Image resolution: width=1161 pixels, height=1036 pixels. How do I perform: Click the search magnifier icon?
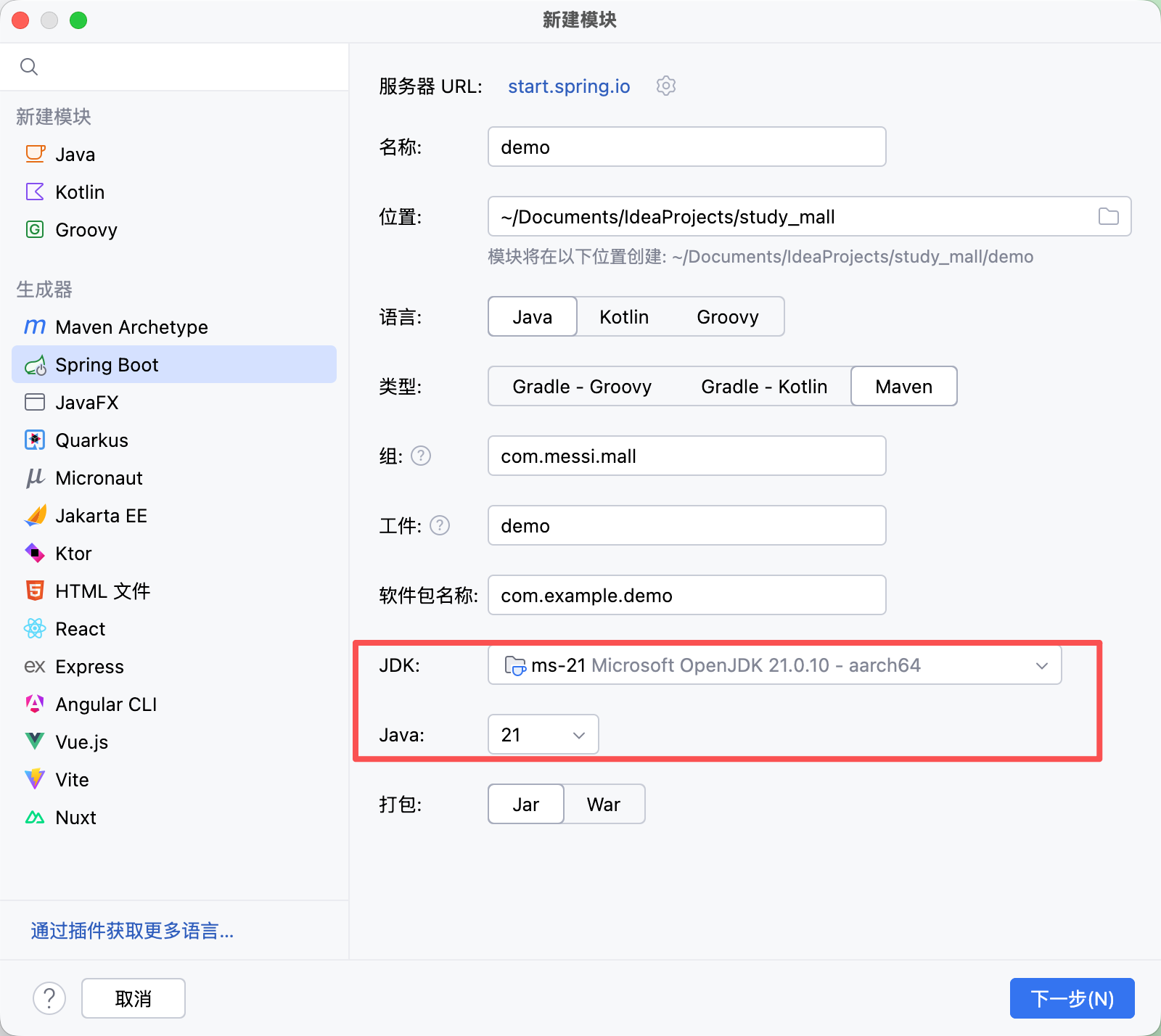[29, 67]
